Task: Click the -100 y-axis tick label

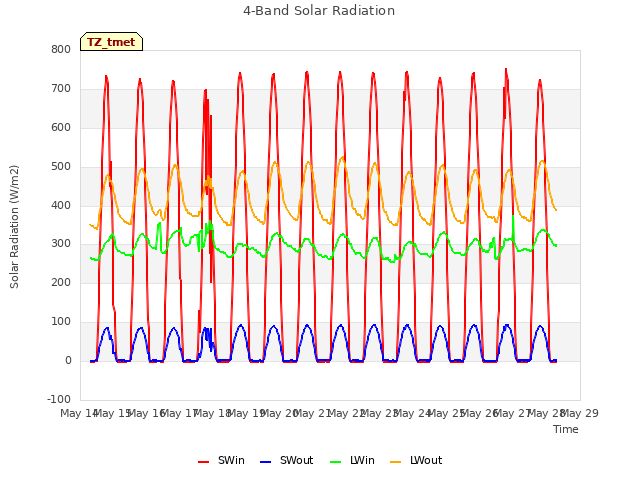Action: (59, 399)
